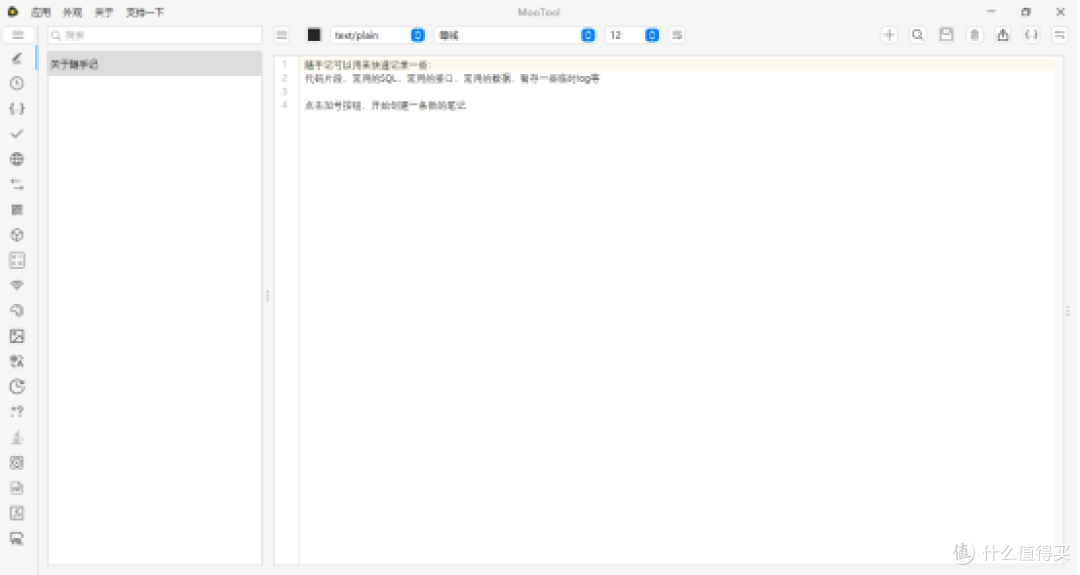Open the two-arrows convert tool in sidebar
This screenshot has width=1080, height=575.
tap(17, 185)
